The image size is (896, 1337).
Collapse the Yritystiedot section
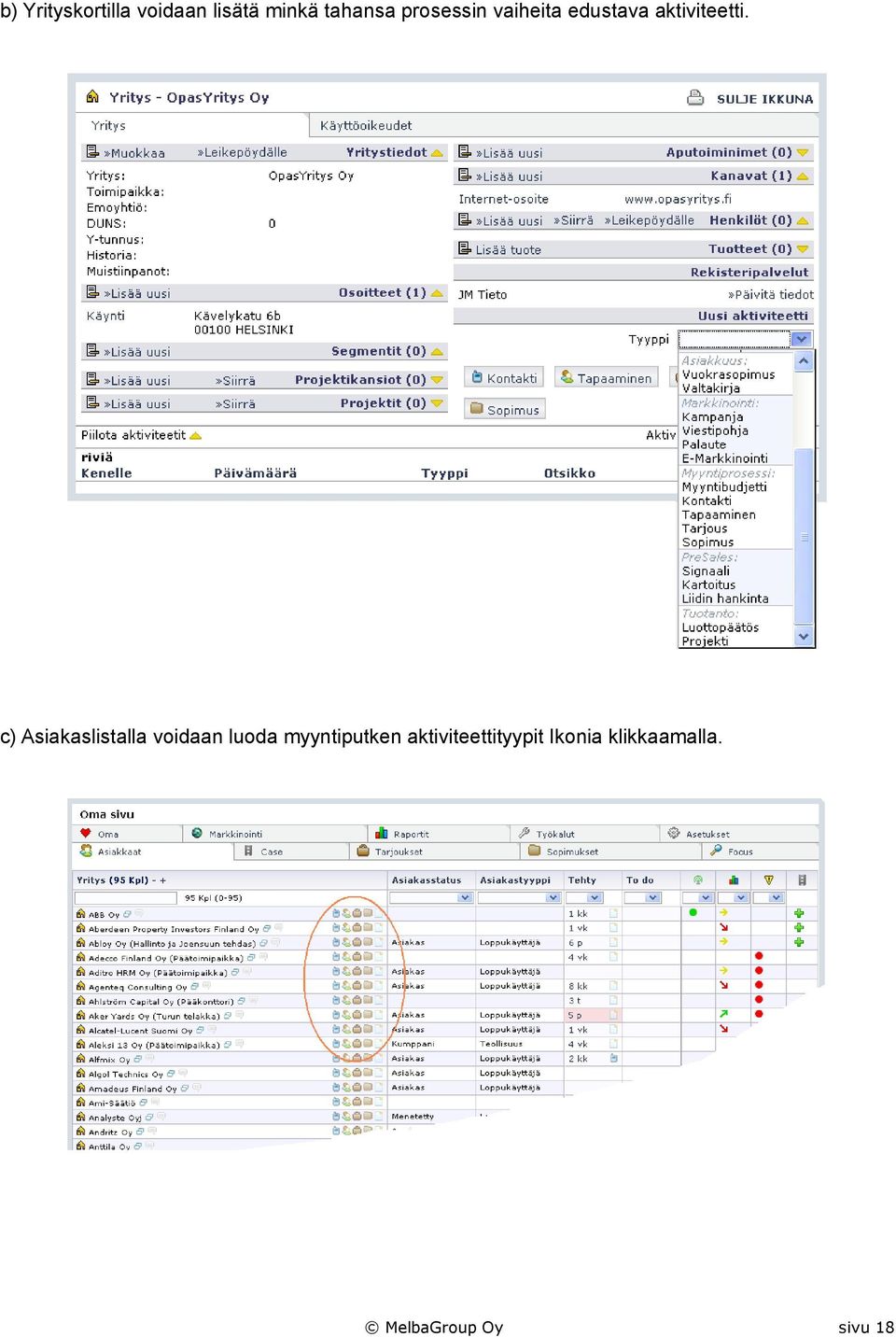[437, 152]
